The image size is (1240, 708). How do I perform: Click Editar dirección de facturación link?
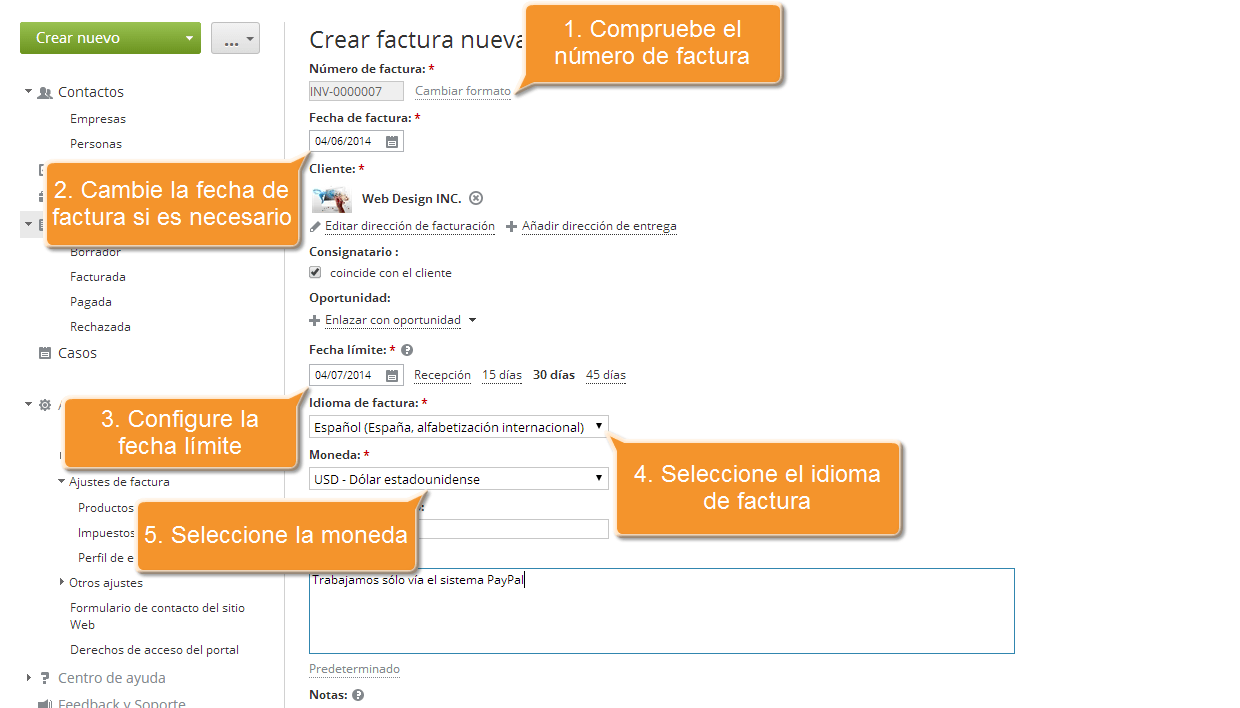tap(410, 226)
